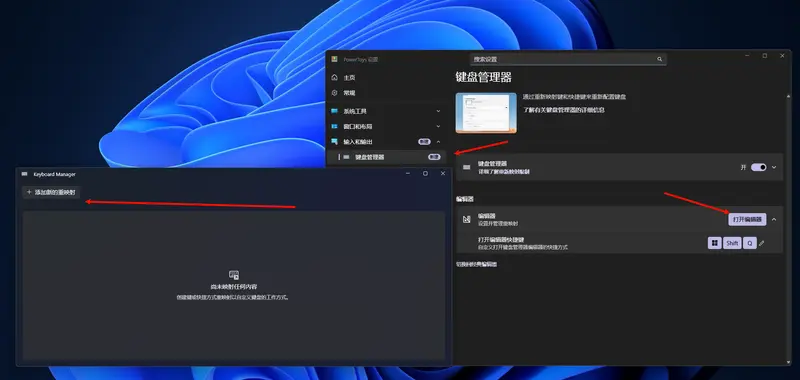The width and height of the screenshot is (800, 380).
Task: Click empty-state remap icon in Keyboard Manager window
Action: point(234,275)
